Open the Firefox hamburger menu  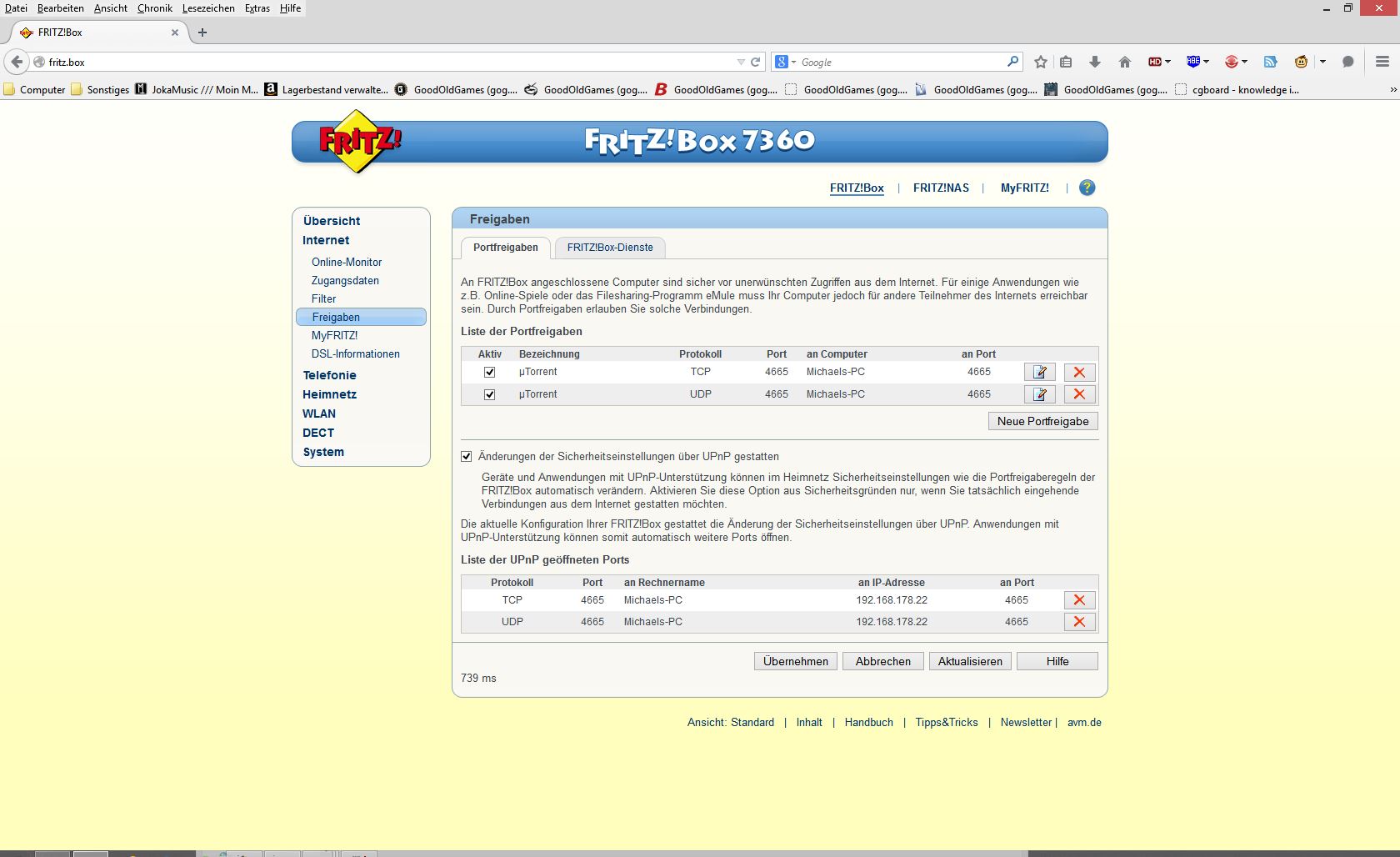click(x=1382, y=62)
